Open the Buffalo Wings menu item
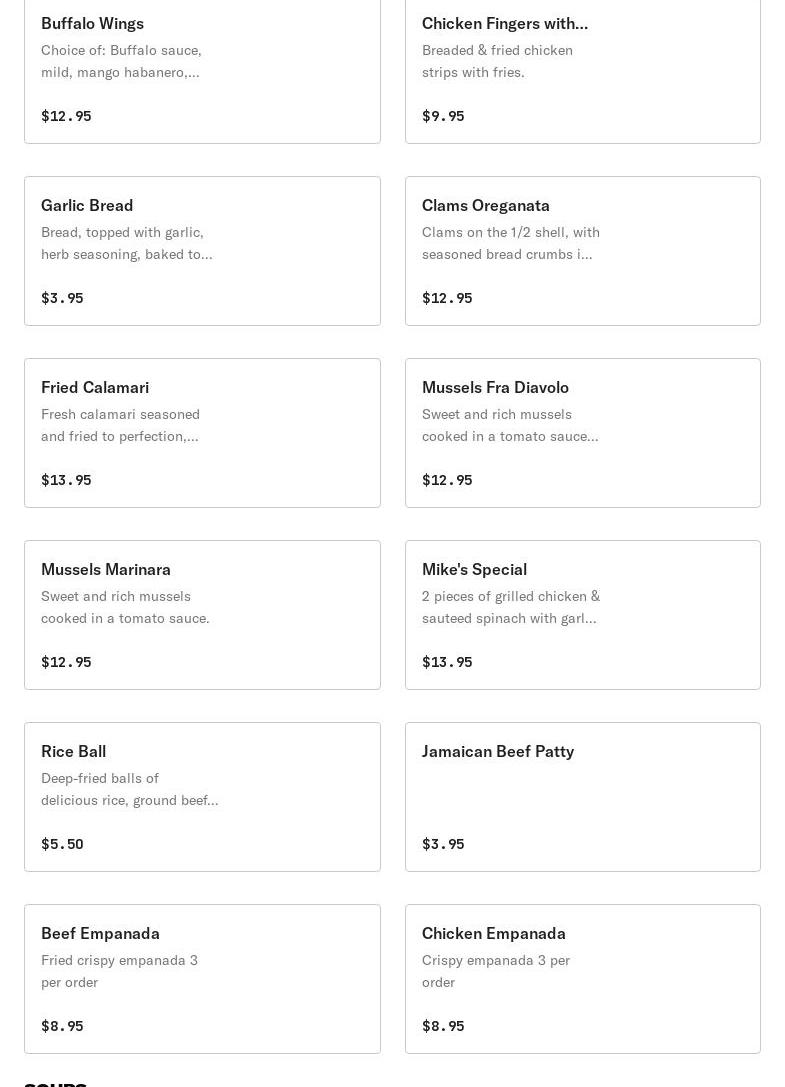 click(x=202, y=70)
